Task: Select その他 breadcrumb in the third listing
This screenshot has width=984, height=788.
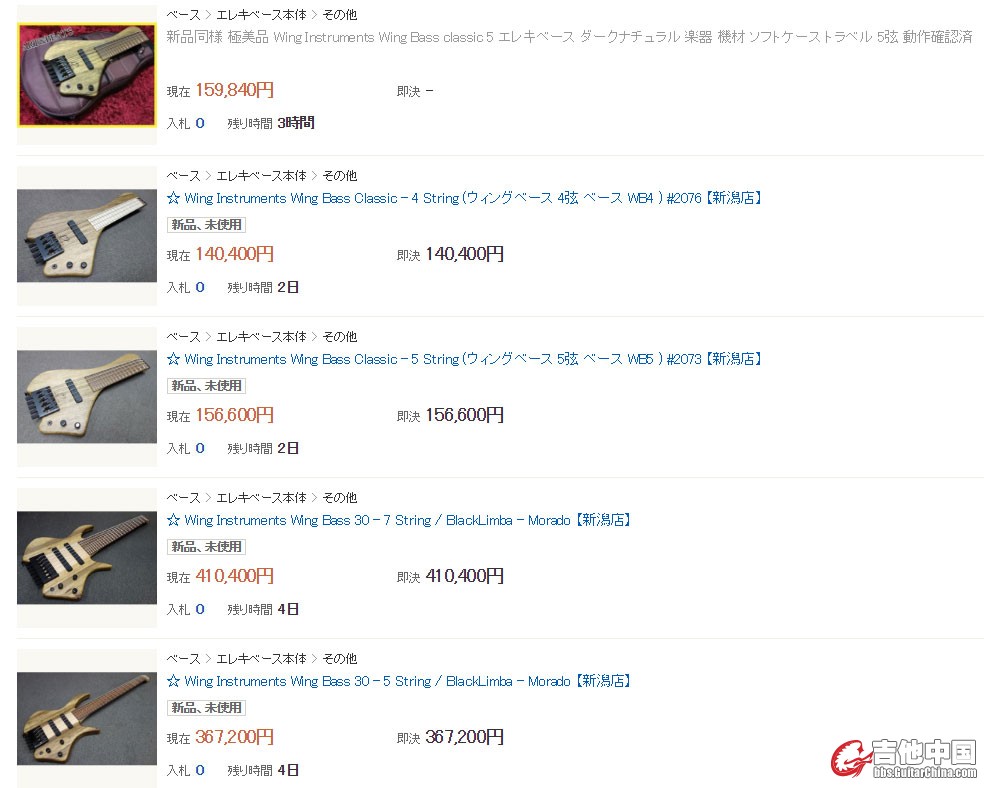Action: pos(340,337)
